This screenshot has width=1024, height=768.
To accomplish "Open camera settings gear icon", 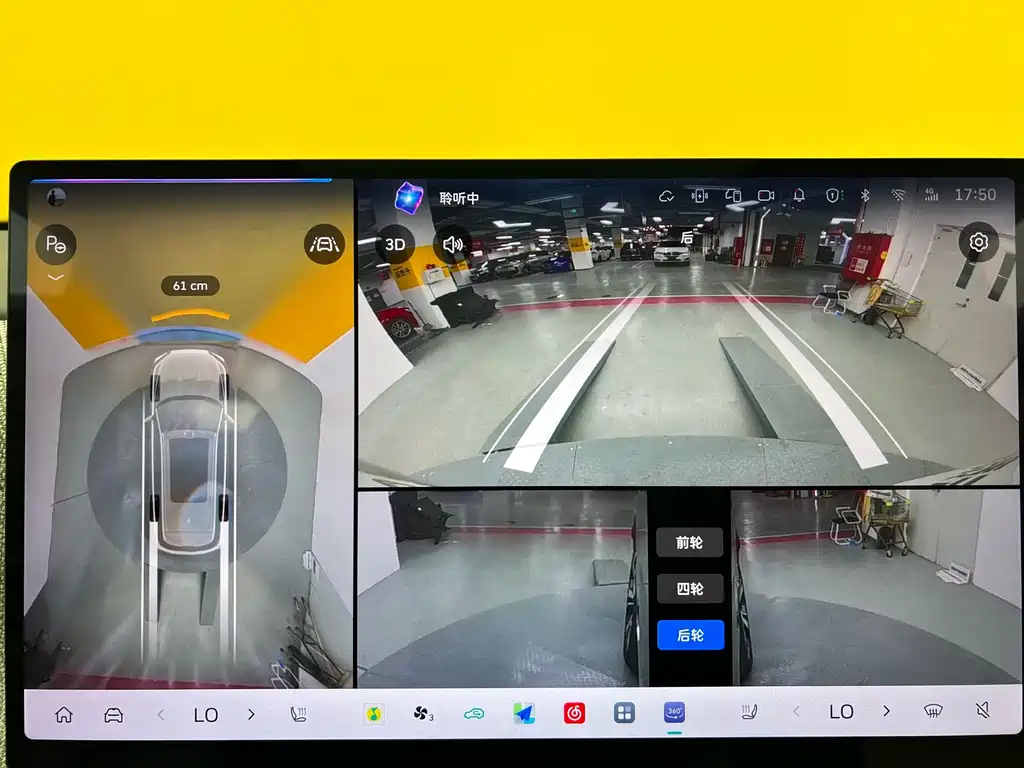I will point(978,242).
